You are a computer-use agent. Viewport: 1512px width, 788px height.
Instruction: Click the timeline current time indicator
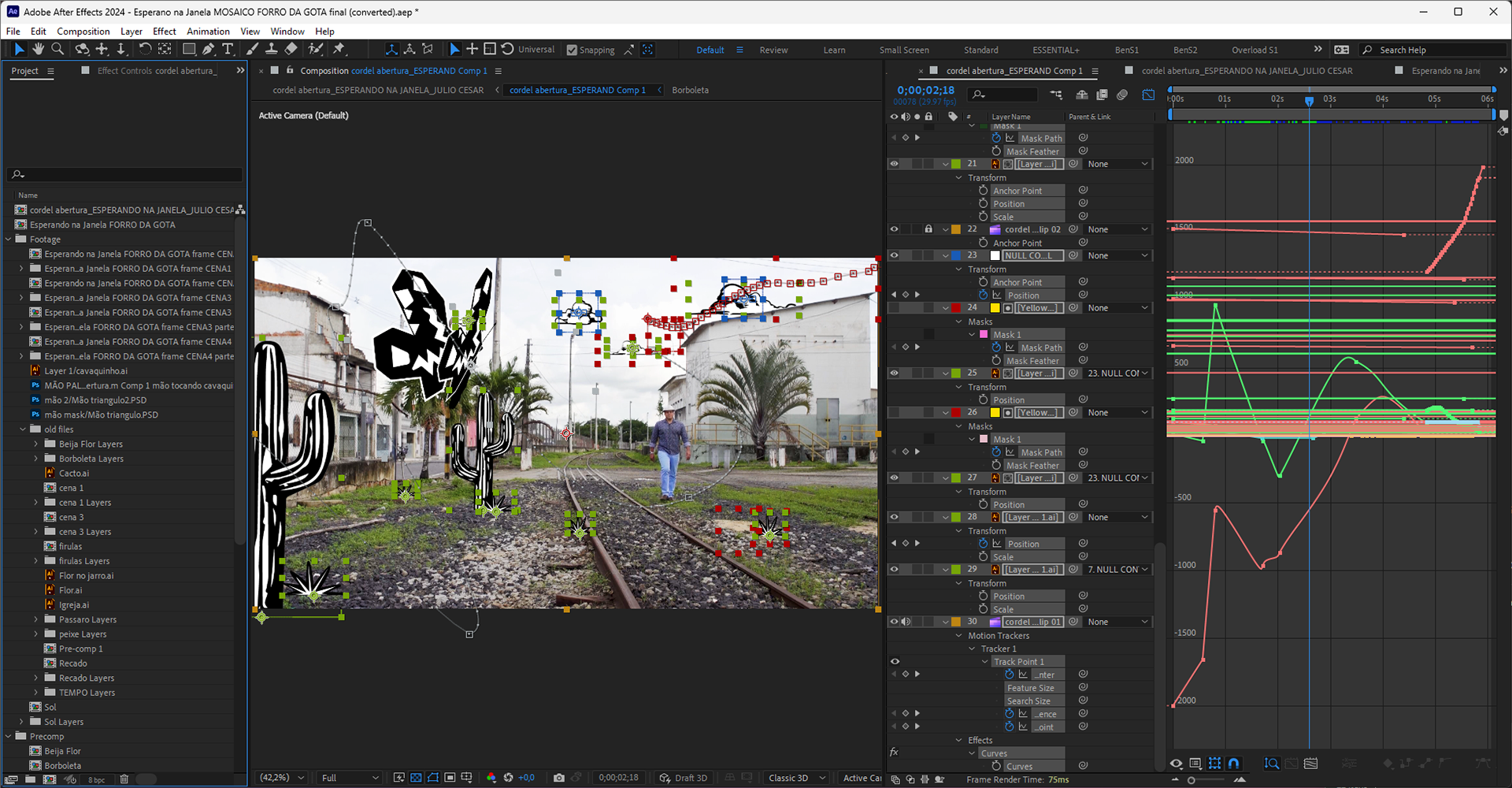[x=1309, y=101]
